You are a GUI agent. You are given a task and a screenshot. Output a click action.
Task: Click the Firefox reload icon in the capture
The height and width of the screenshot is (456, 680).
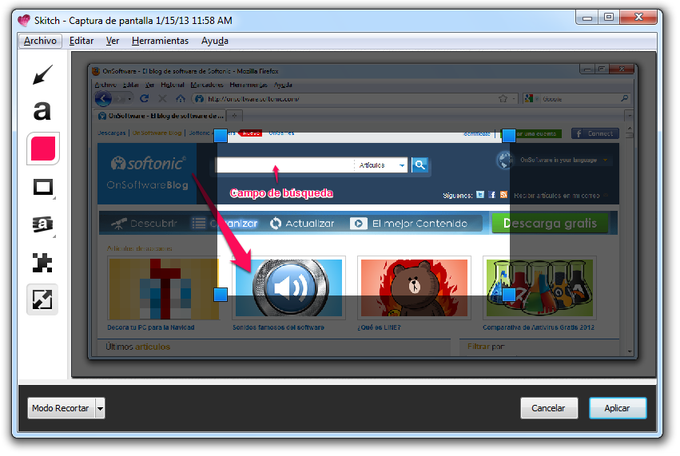[144, 99]
